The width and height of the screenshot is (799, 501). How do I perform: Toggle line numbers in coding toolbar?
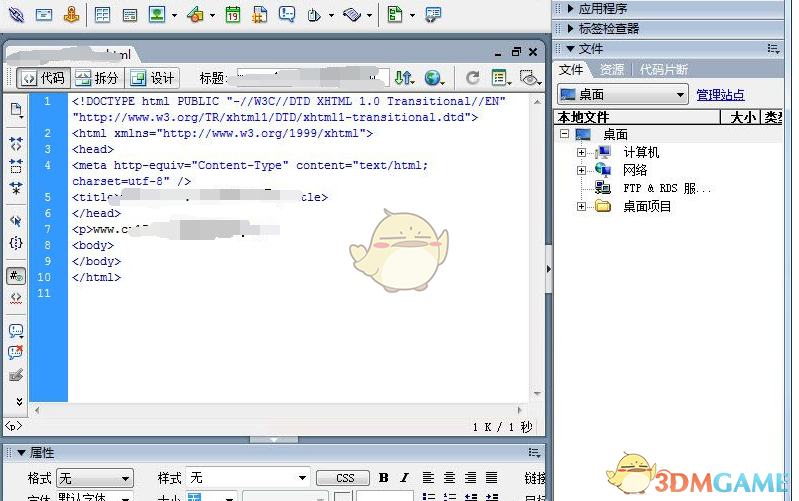pos(16,276)
